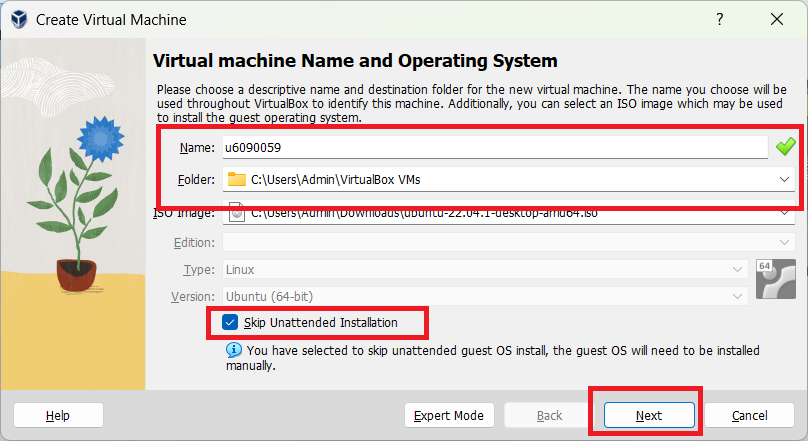
Task: Click the Help button
Action: tap(58, 415)
